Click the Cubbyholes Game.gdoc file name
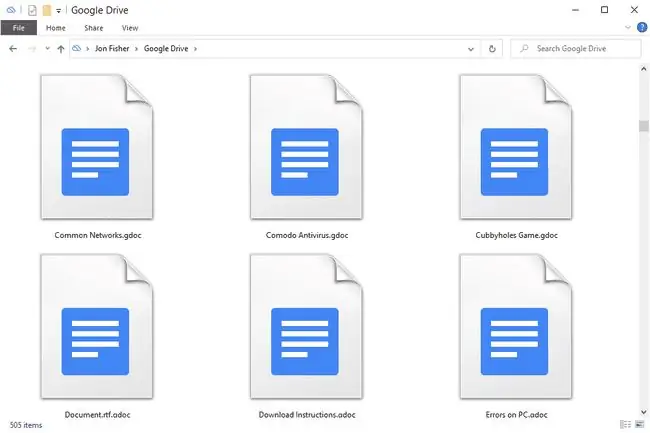Image resolution: width=650 pixels, height=433 pixels. [517, 235]
